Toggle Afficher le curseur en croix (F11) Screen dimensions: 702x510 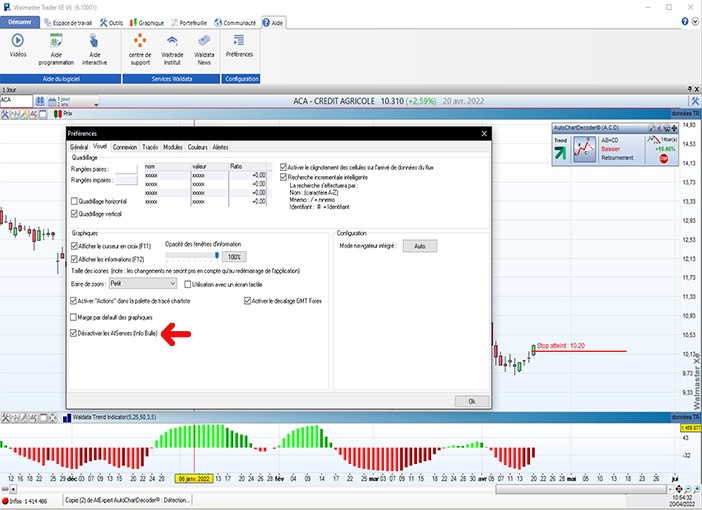(74, 246)
